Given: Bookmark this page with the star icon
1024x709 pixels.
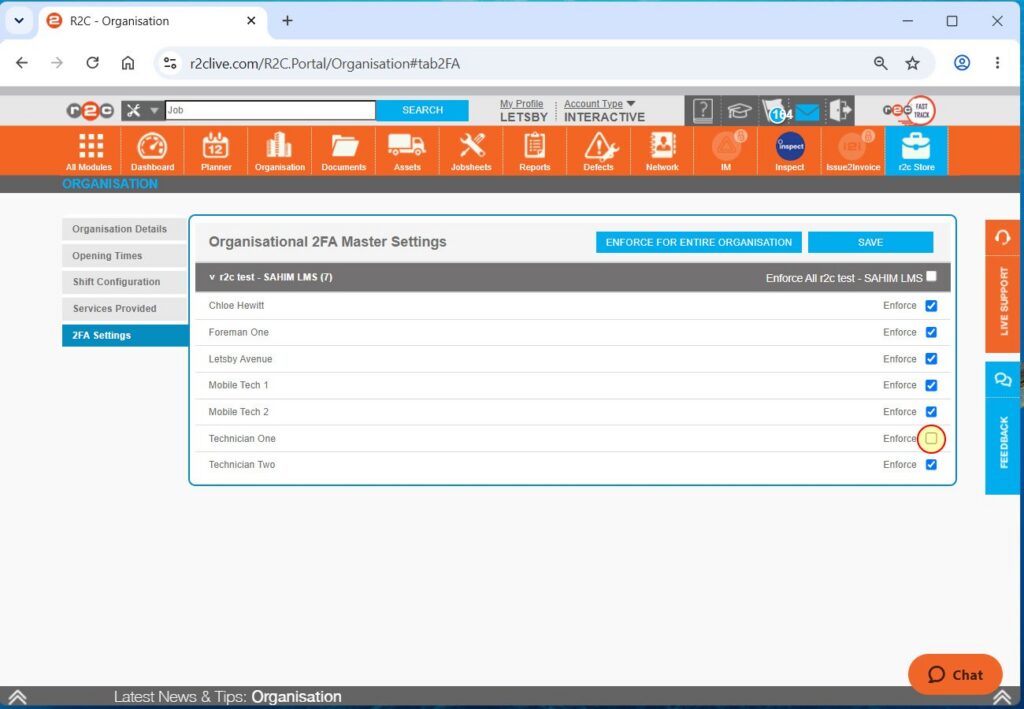Looking at the screenshot, I should (912, 63).
